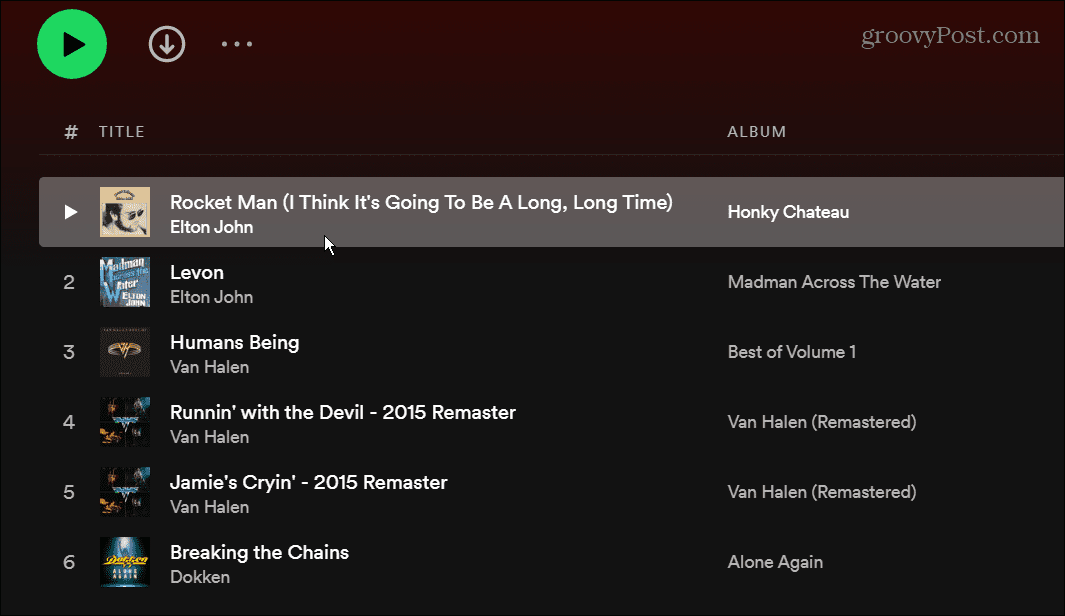Click the Dokken Alone Again cover thumbnail
1065x616 pixels.
point(125,562)
